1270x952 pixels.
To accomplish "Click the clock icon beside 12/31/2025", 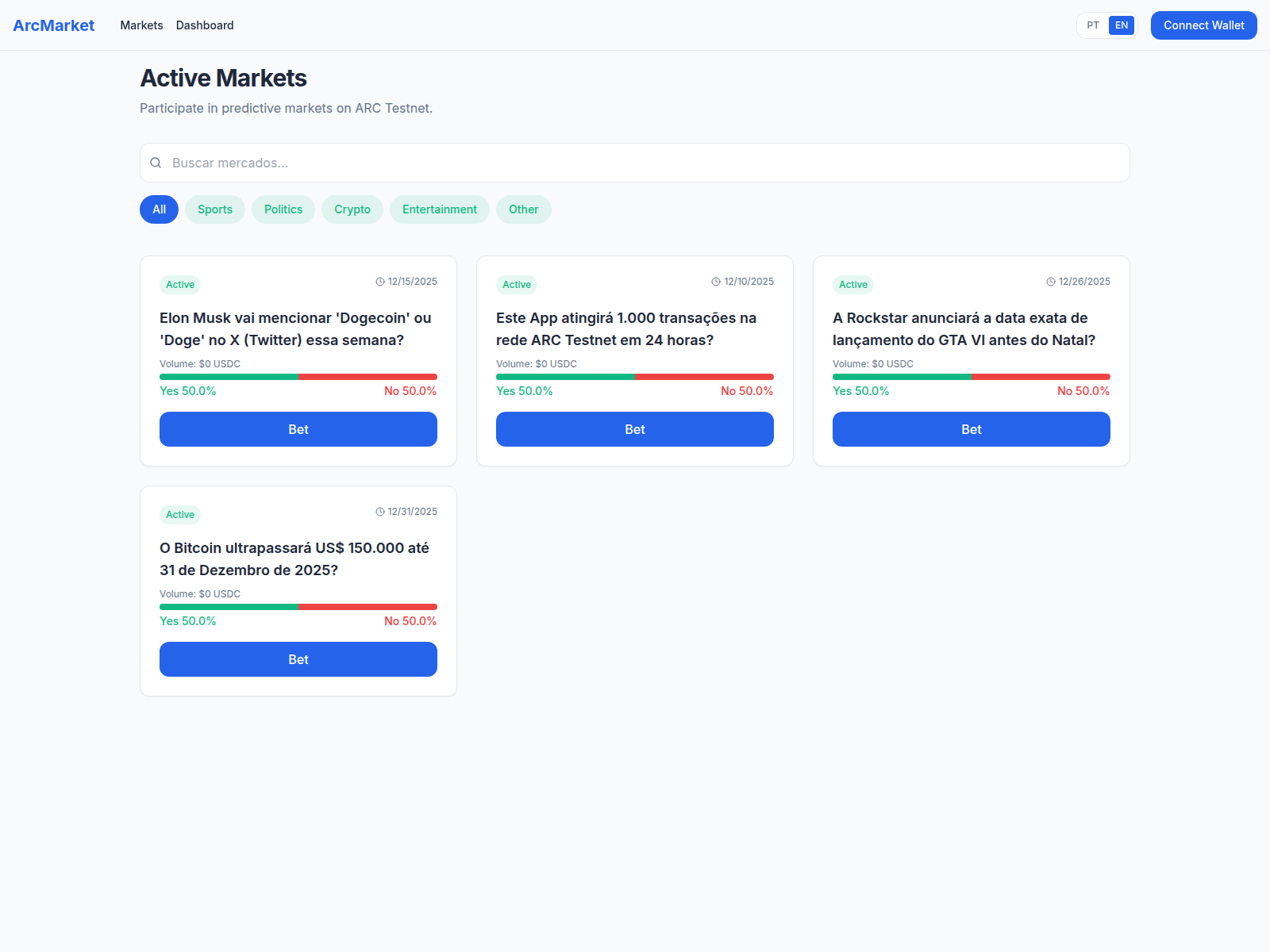I will tap(380, 512).
